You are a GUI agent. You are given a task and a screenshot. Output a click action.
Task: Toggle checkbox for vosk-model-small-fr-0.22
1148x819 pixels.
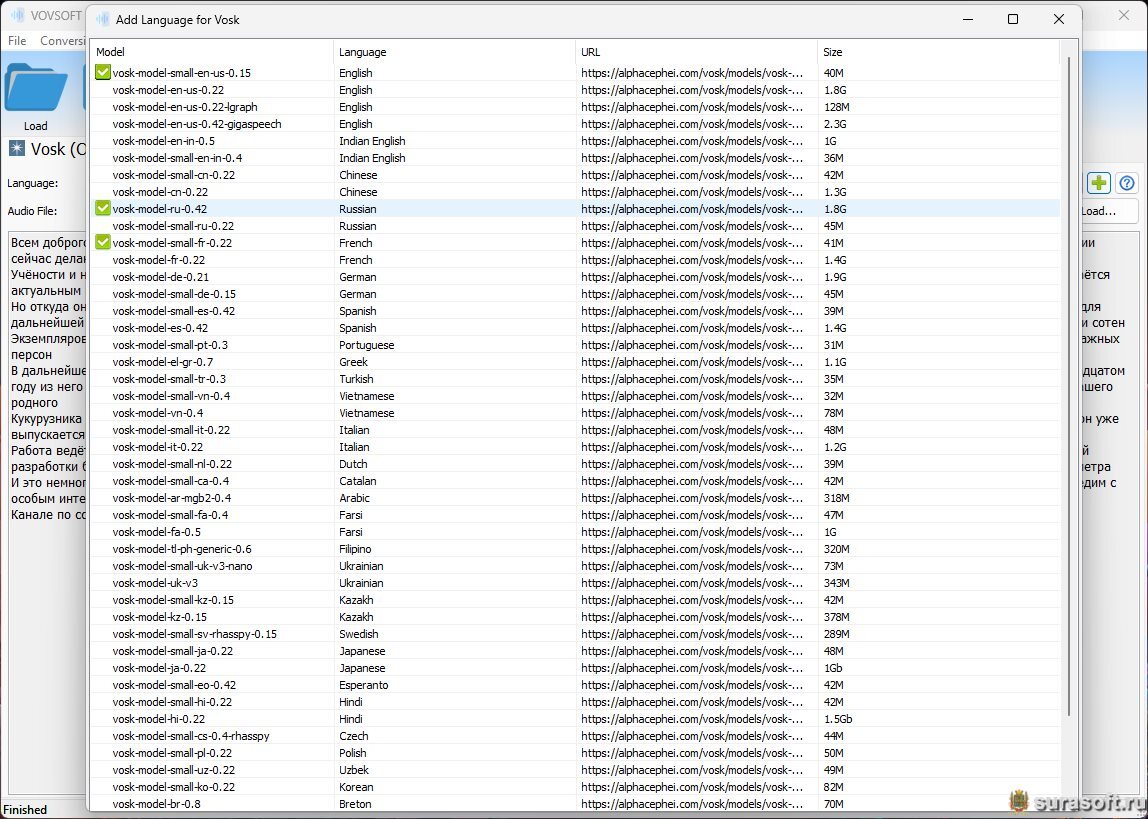coord(102,242)
